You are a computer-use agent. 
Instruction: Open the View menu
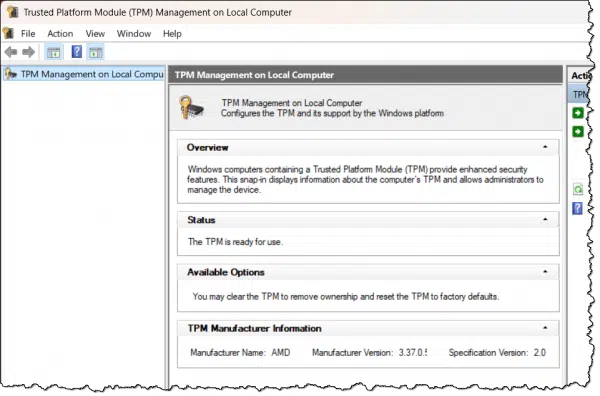95,34
